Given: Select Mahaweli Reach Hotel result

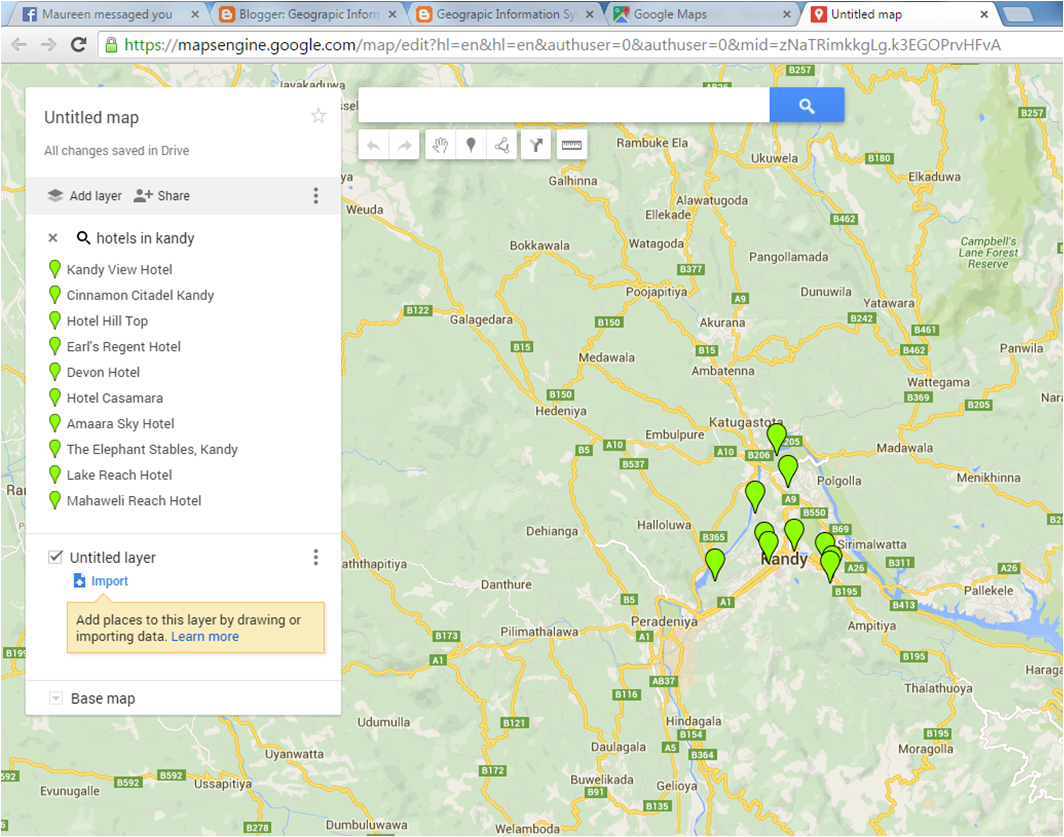Looking at the screenshot, I should coord(134,501).
